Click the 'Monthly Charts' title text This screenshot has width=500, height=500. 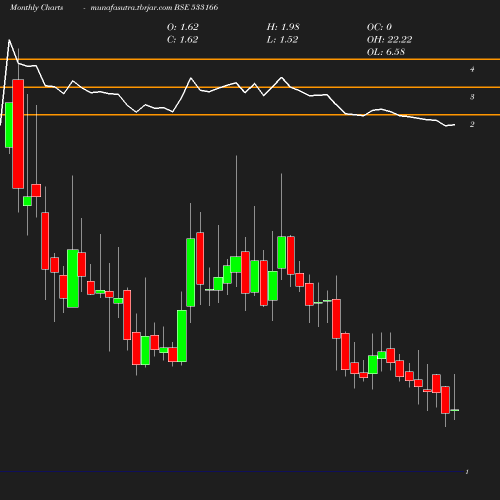click(36, 8)
